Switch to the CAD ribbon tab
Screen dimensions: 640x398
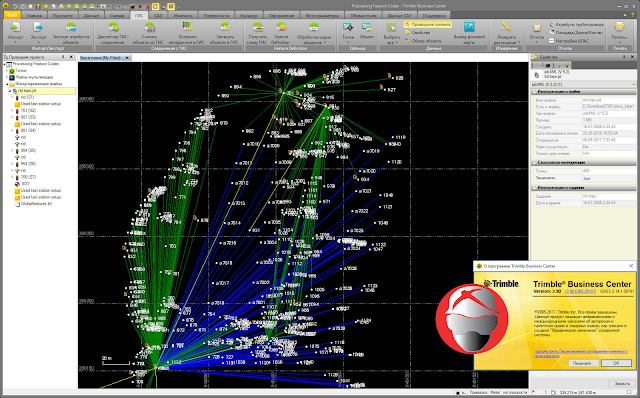(158, 16)
